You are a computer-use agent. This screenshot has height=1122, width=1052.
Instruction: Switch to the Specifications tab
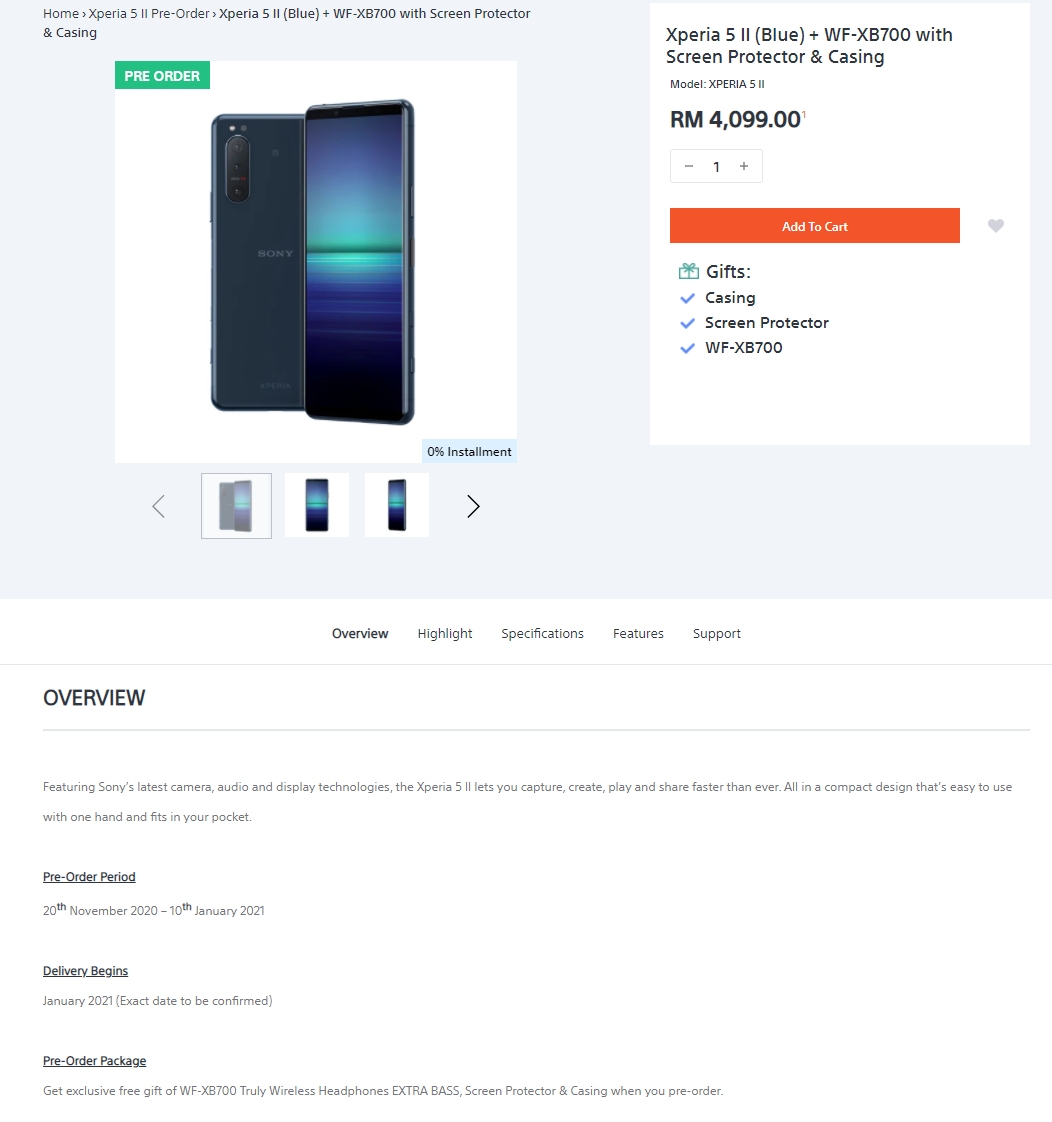(542, 633)
